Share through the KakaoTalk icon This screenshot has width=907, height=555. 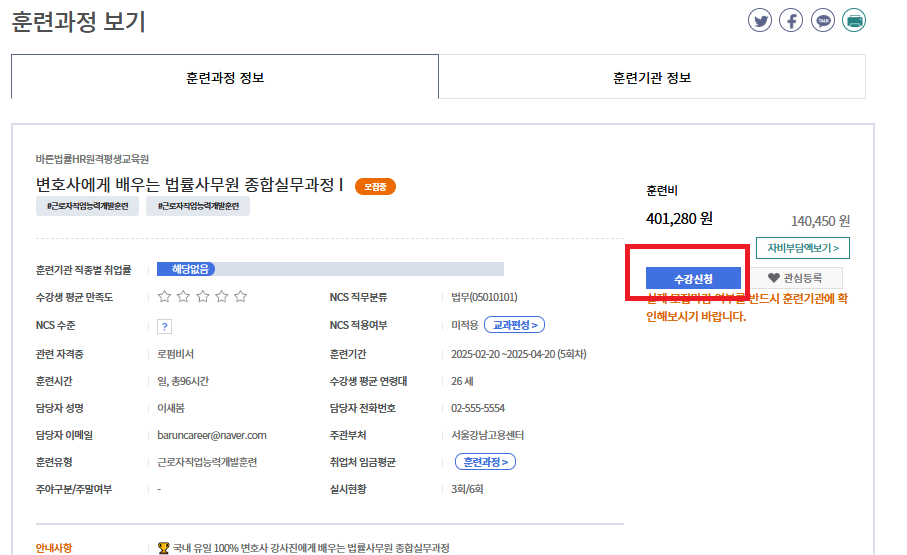[823, 20]
